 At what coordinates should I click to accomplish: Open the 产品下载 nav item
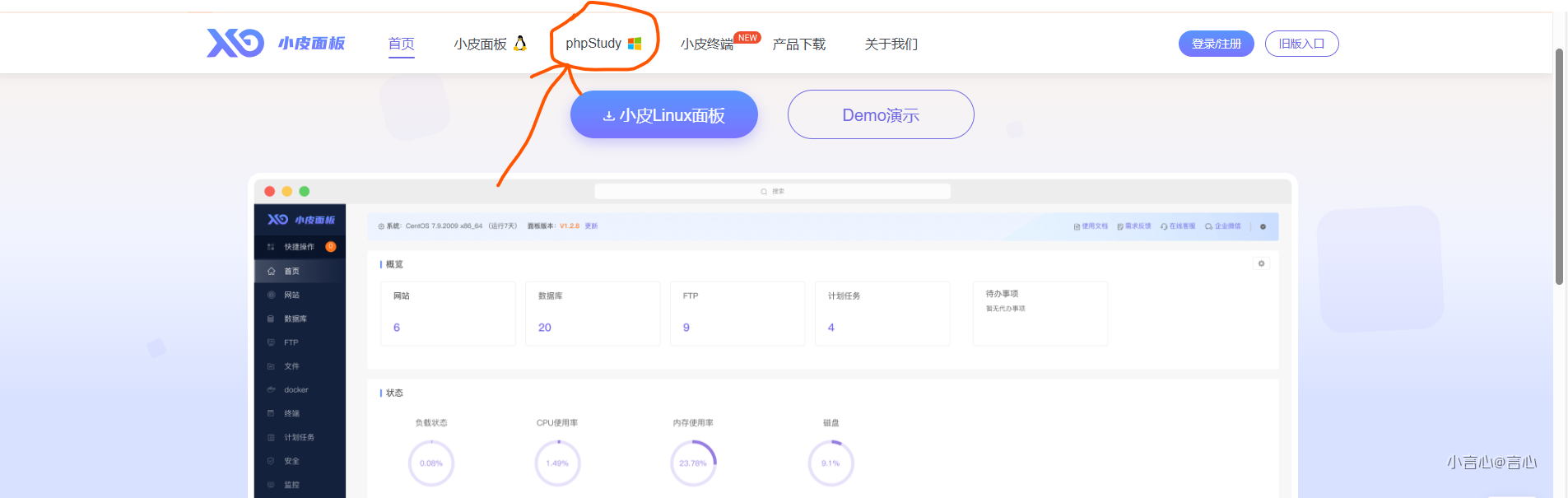798,44
